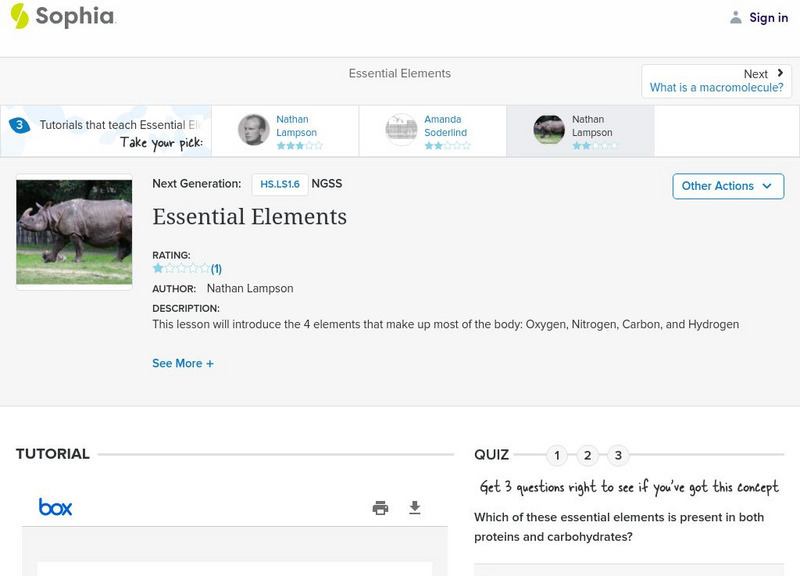Click the first star under RATING

coord(156,268)
